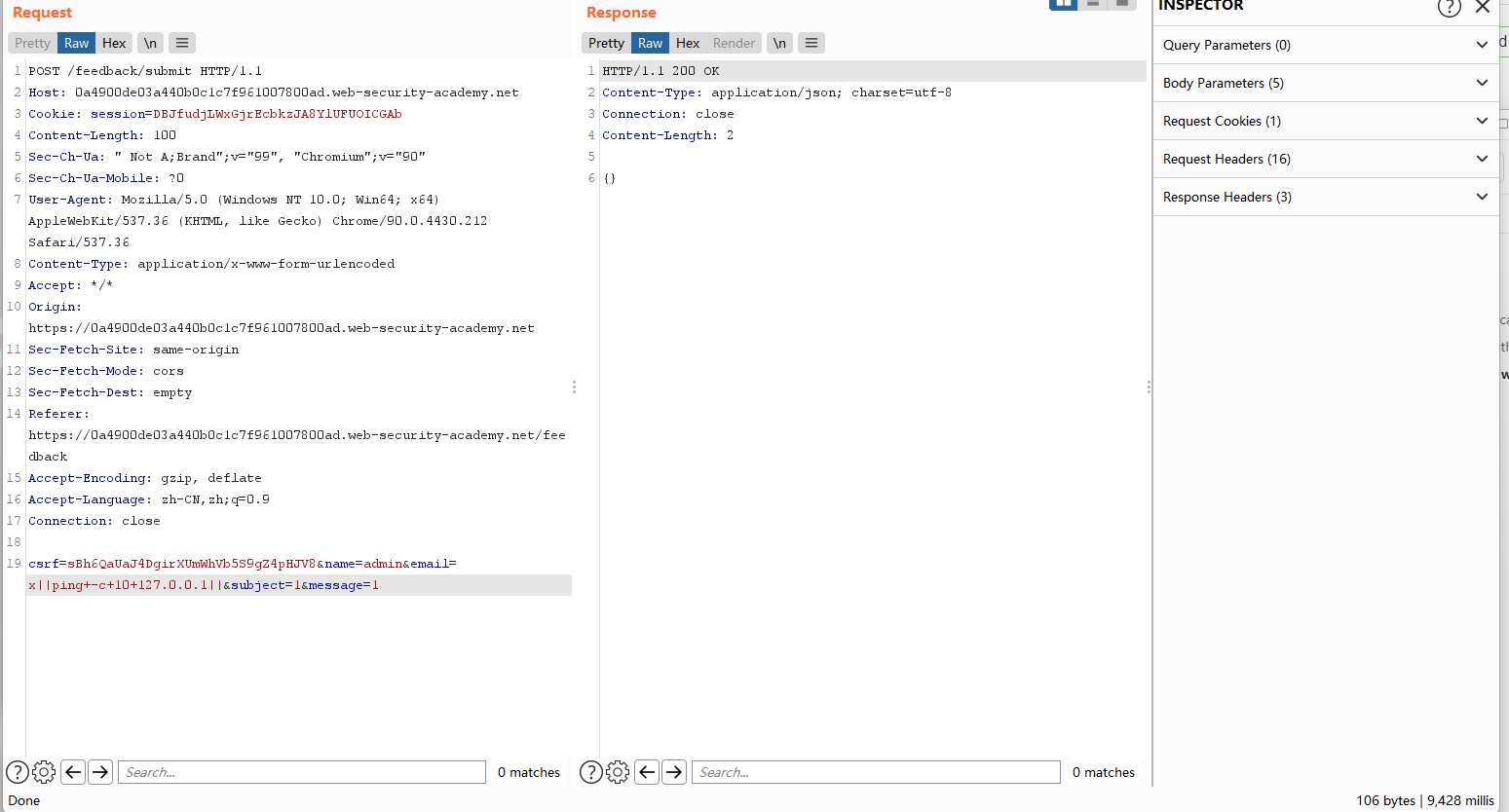Click the Accept-Encoding header line
This screenshot has width=1509, height=812.
coord(145,478)
